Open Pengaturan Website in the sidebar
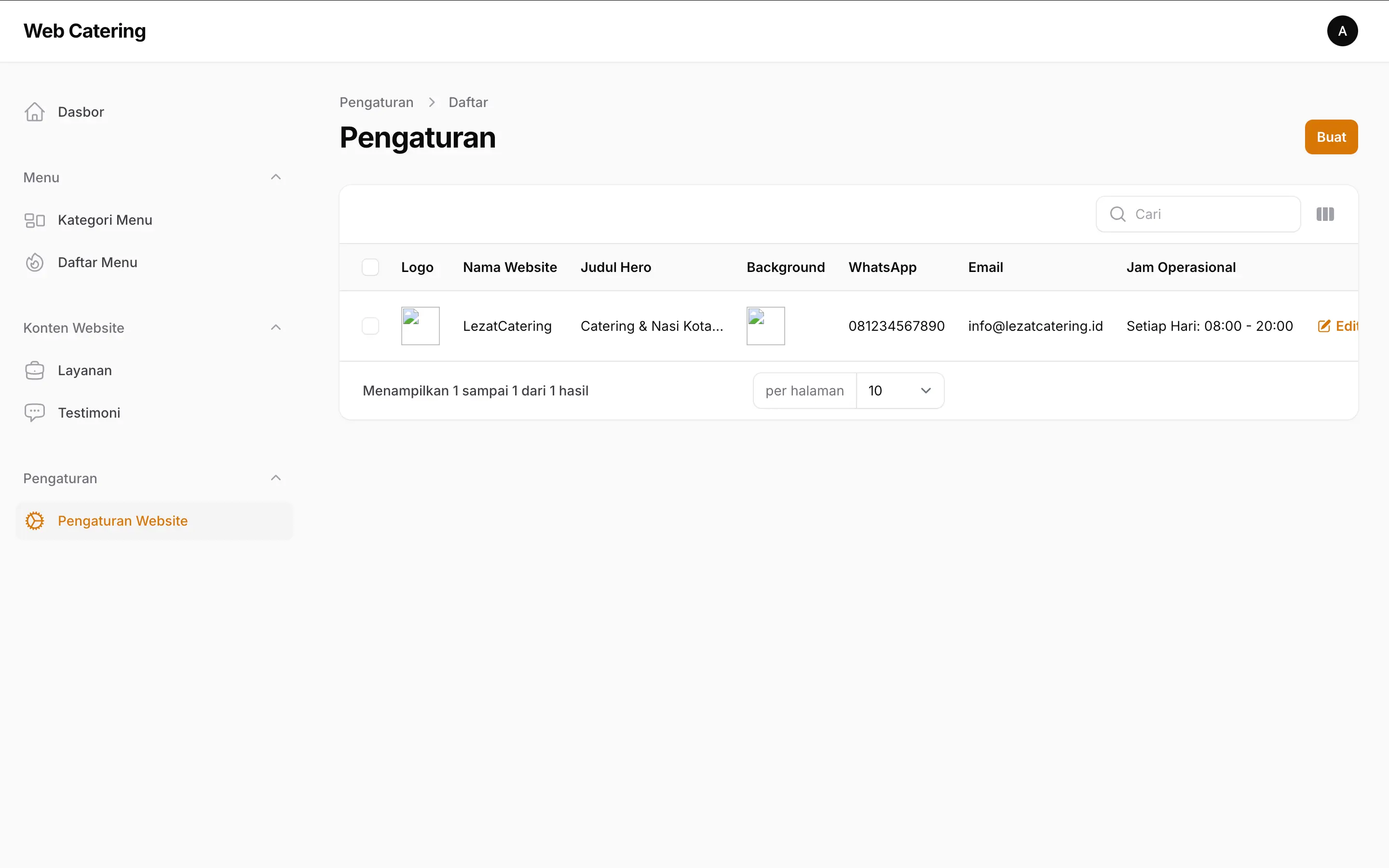This screenshot has width=1389, height=868. point(154,521)
